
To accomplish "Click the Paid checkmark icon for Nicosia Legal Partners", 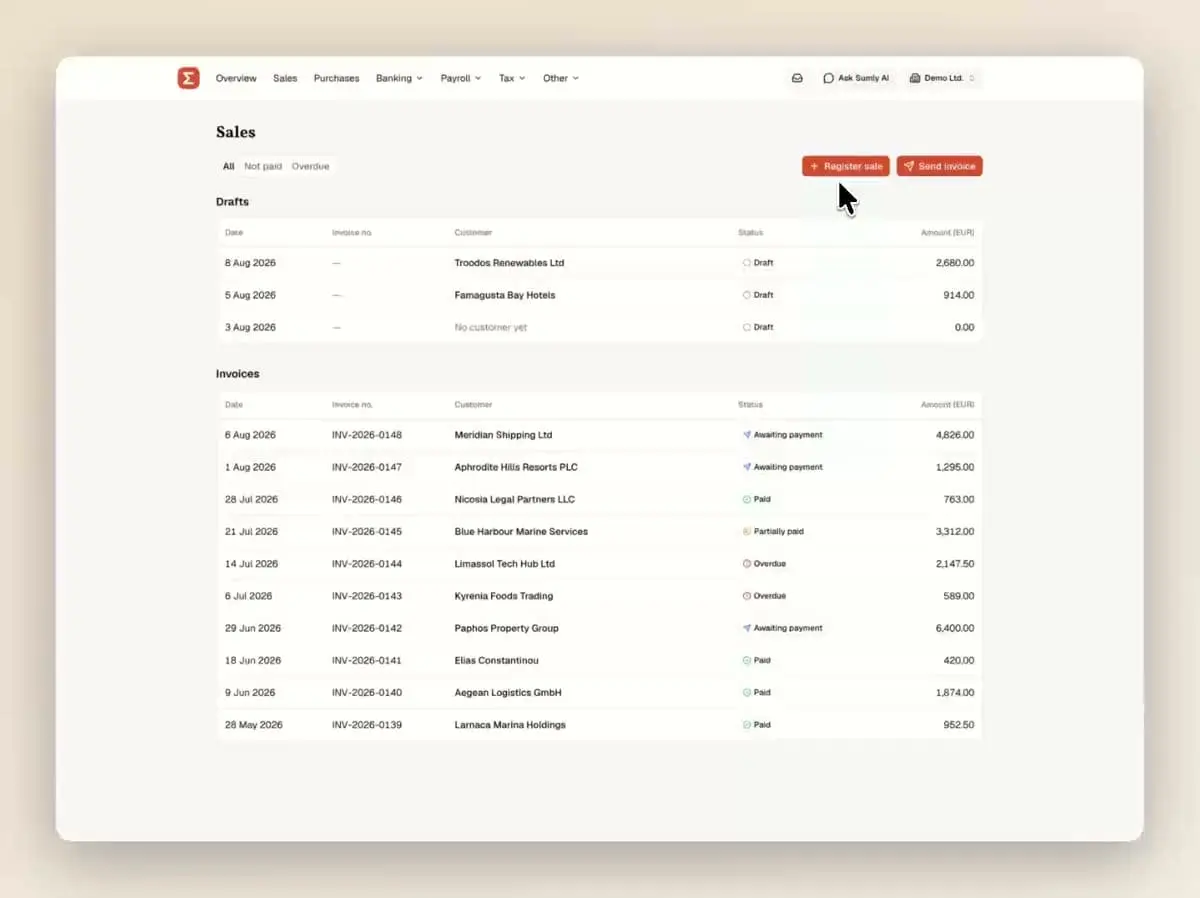I will [746, 499].
